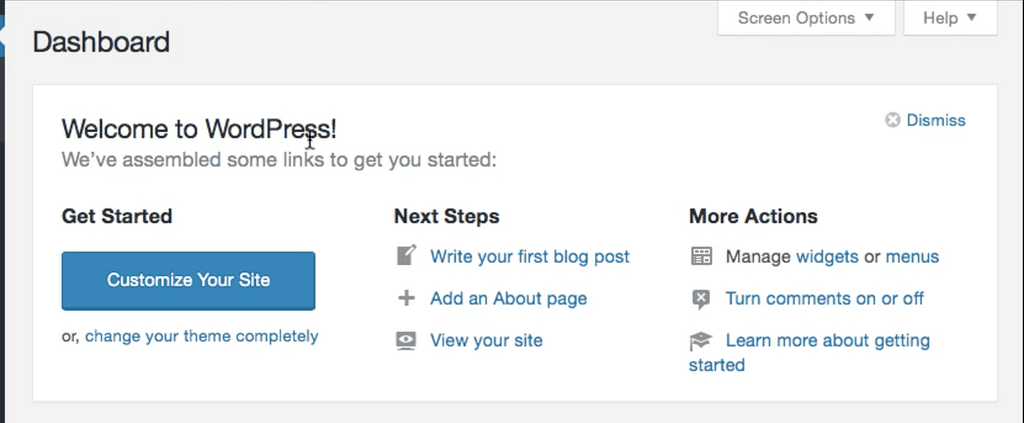Click the pencil icon beside first blog post
Screen dimensions: 1024x423
coord(407,255)
